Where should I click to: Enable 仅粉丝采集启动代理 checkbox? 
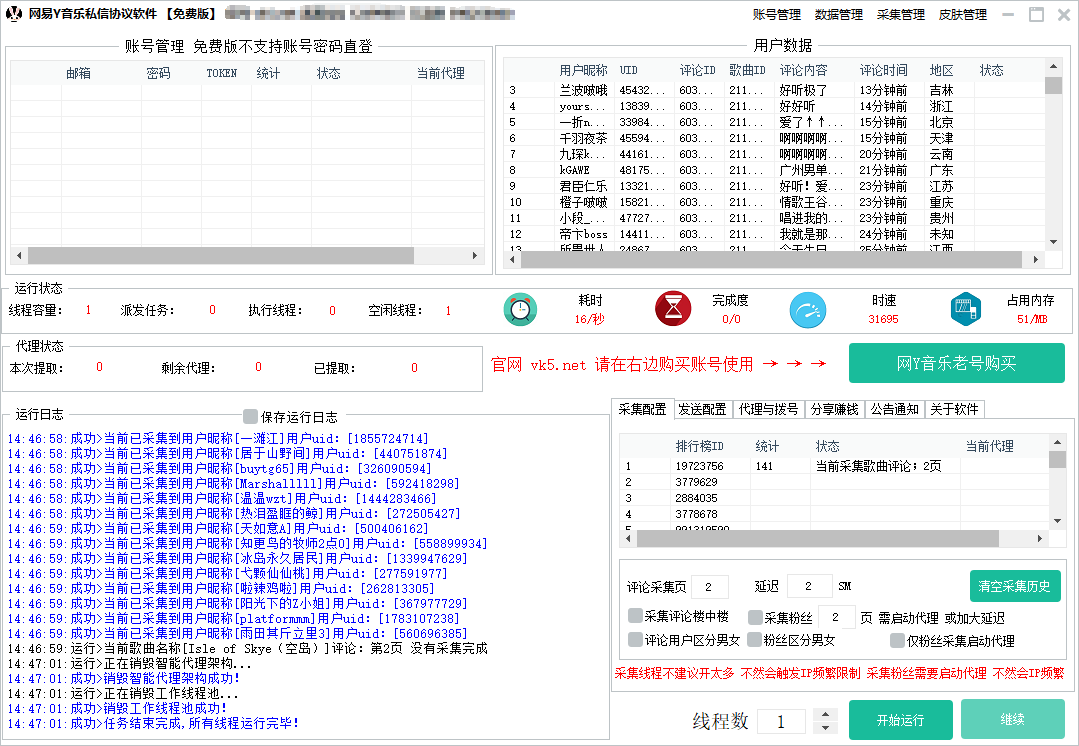click(897, 641)
